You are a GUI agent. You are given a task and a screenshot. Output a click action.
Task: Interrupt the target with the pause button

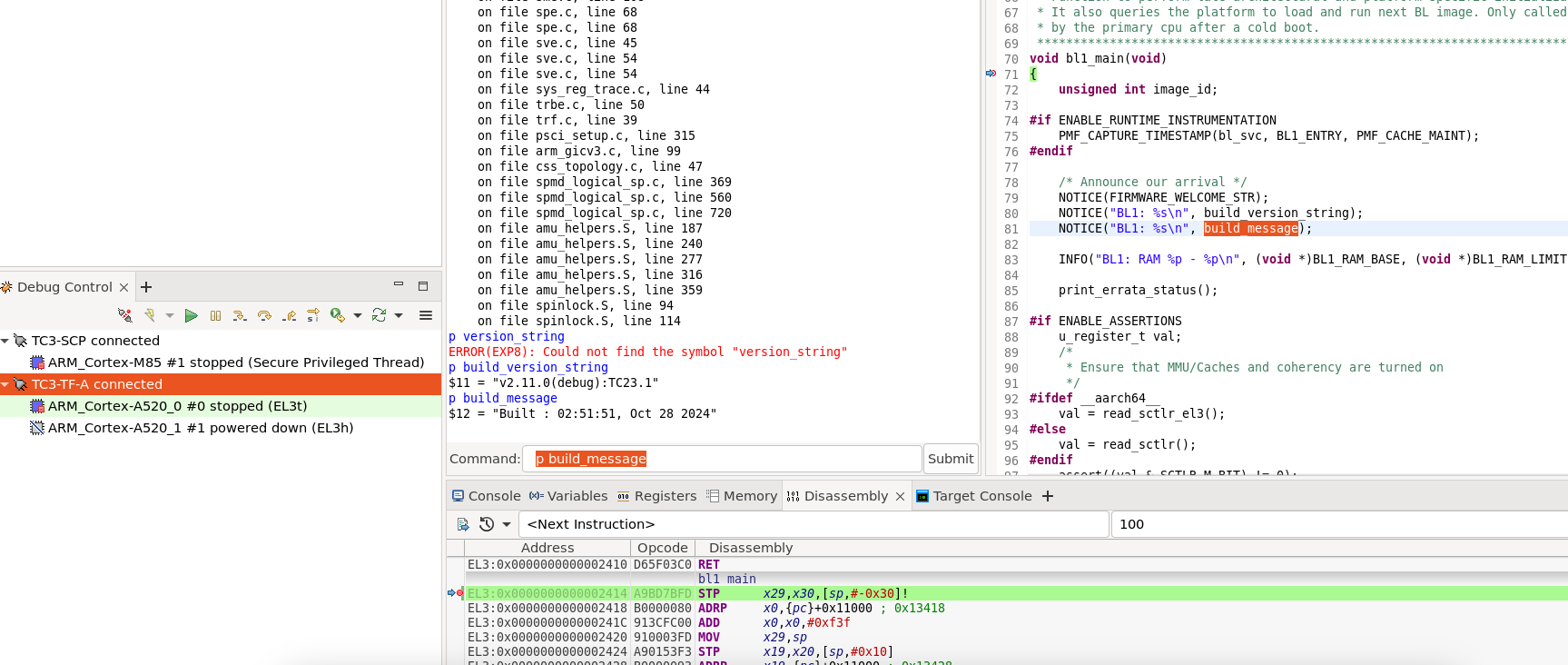tap(215, 315)
